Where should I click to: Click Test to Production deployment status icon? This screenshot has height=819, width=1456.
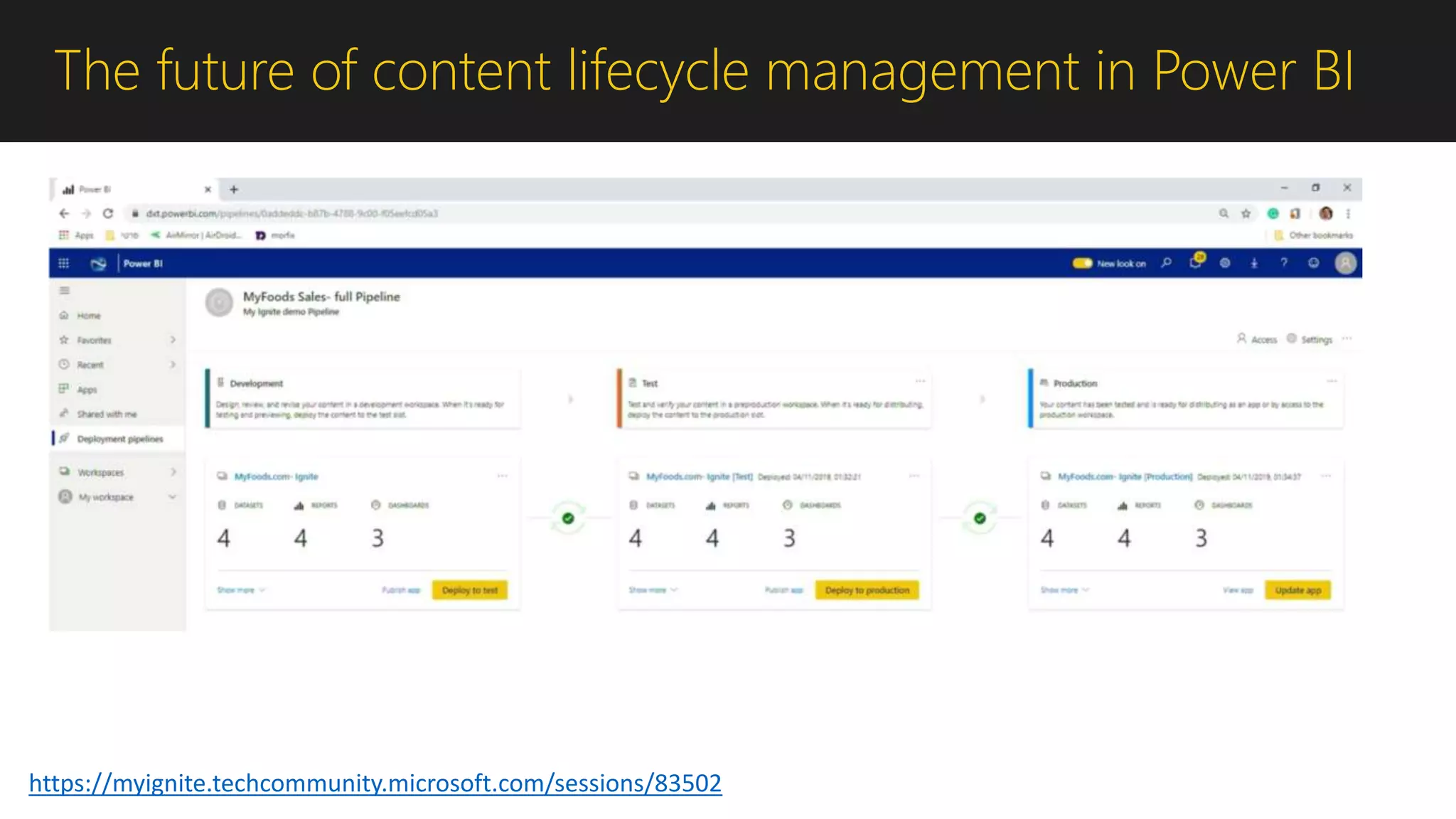click(980, 518)
